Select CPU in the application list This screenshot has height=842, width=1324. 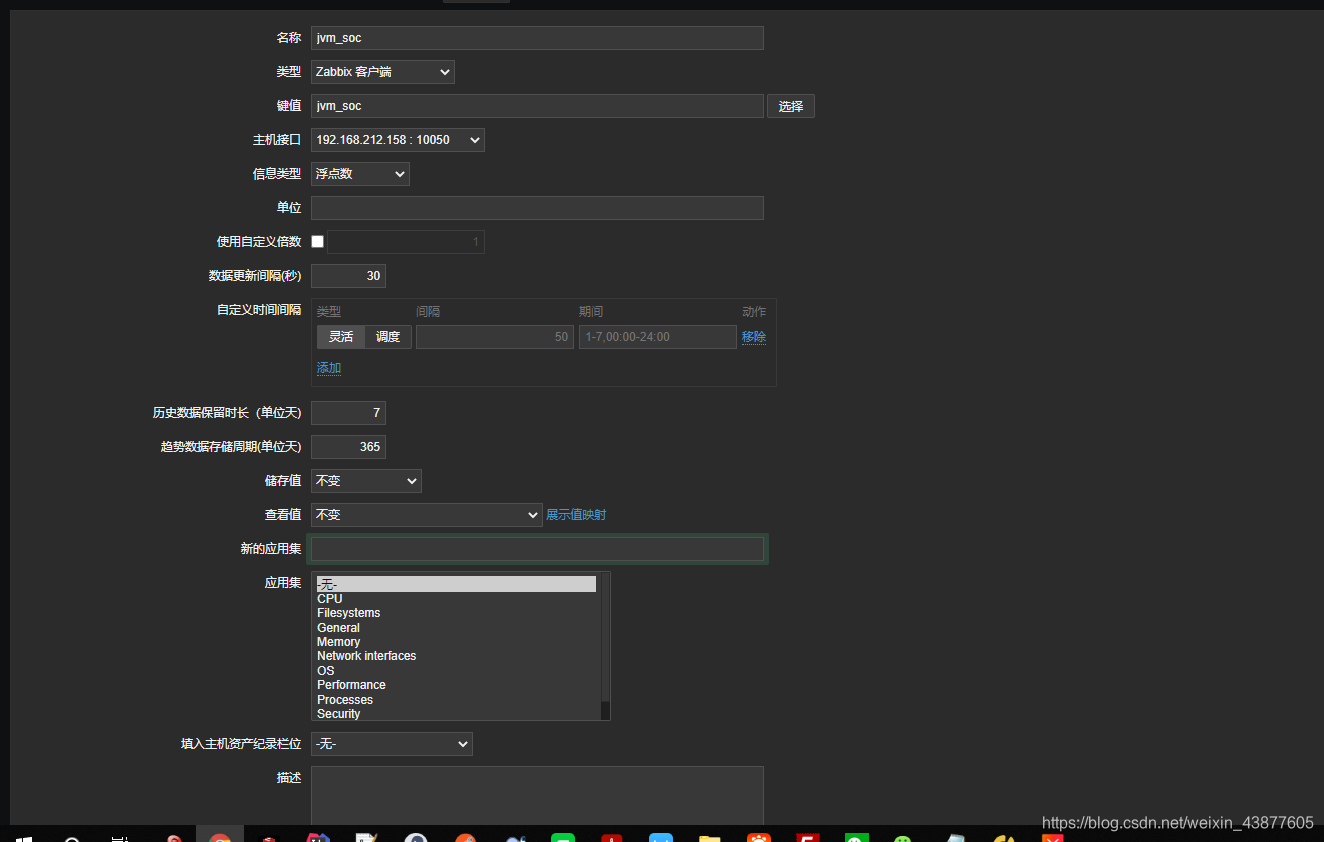[x=456, y=599]
